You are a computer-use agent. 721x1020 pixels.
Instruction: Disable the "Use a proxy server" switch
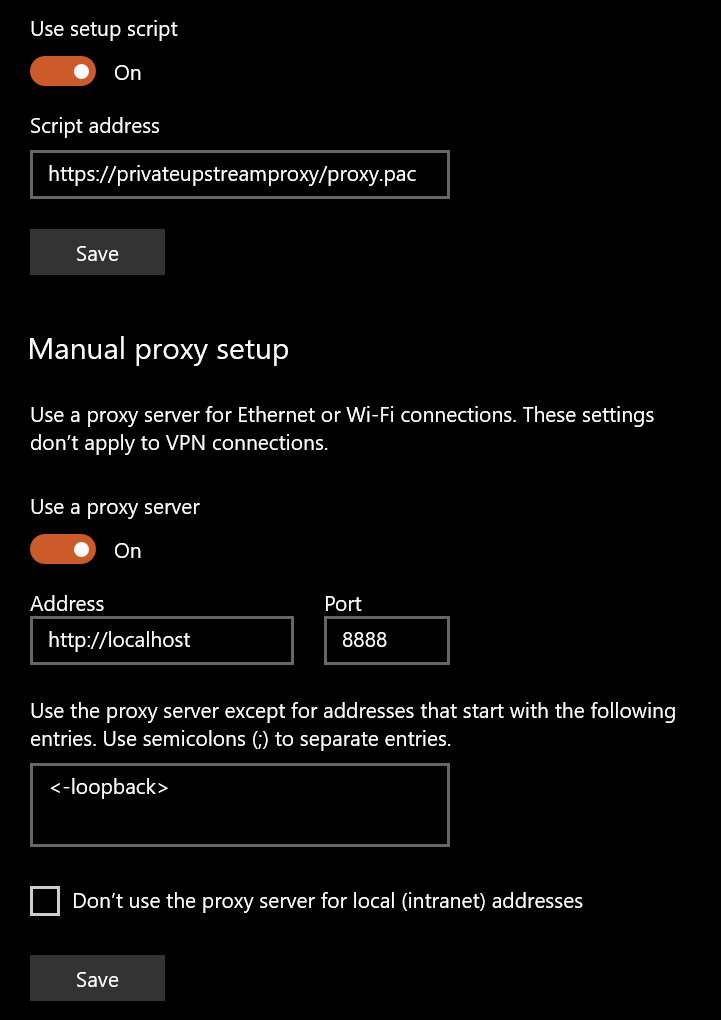[62, 549]
